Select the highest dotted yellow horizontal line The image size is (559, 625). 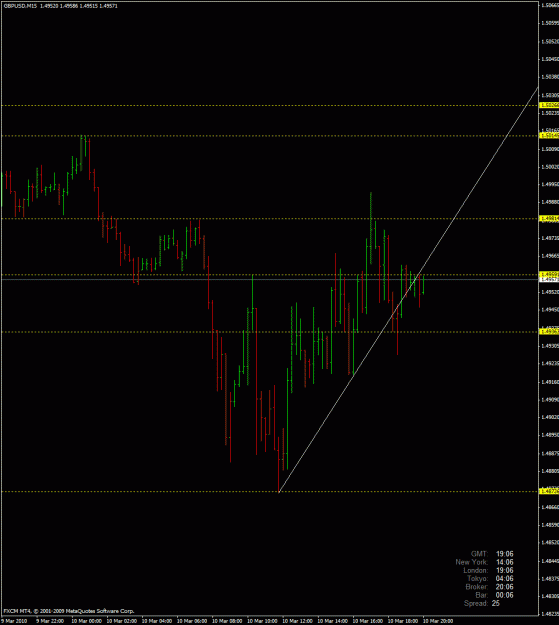(269, 105)
